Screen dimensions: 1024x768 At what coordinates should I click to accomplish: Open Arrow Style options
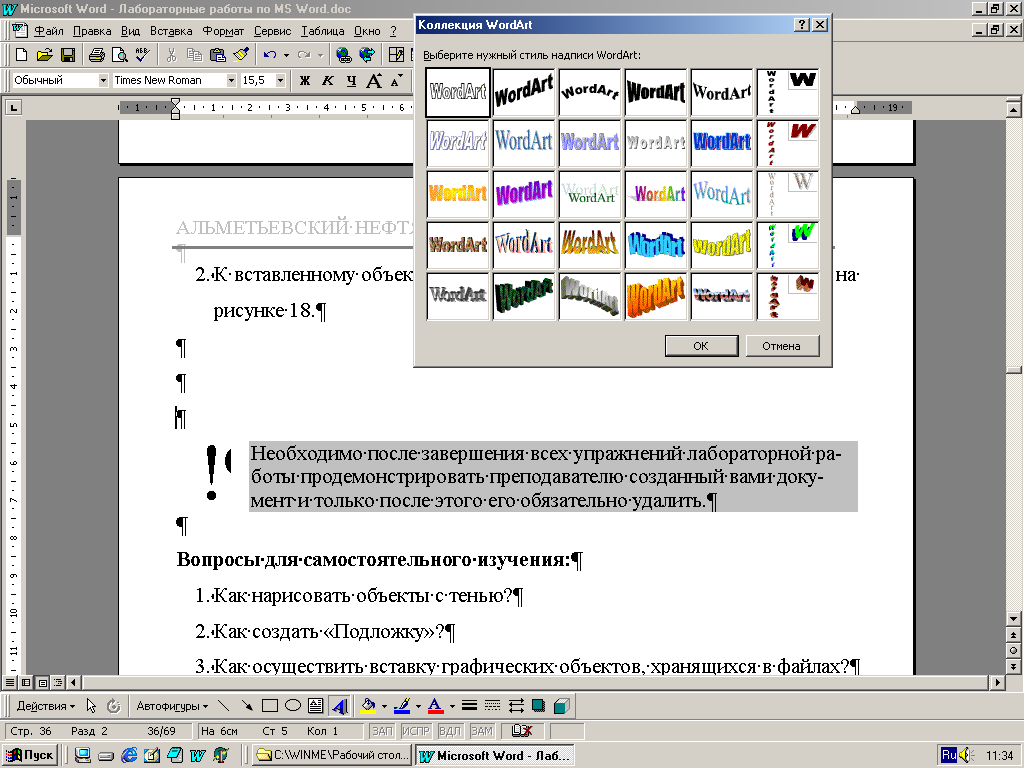[516, 706]
